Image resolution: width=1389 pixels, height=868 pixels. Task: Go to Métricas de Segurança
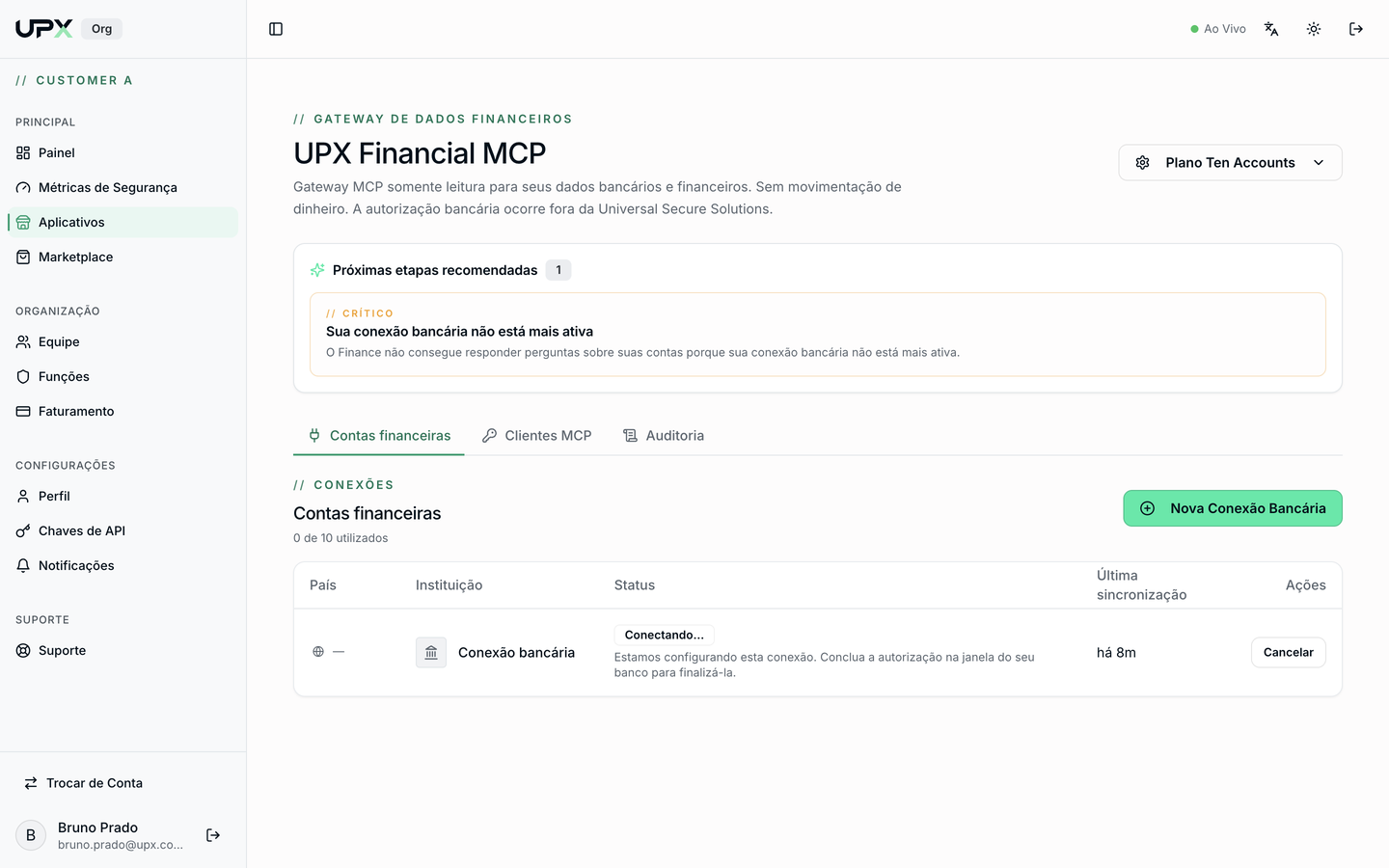point(123,187)
